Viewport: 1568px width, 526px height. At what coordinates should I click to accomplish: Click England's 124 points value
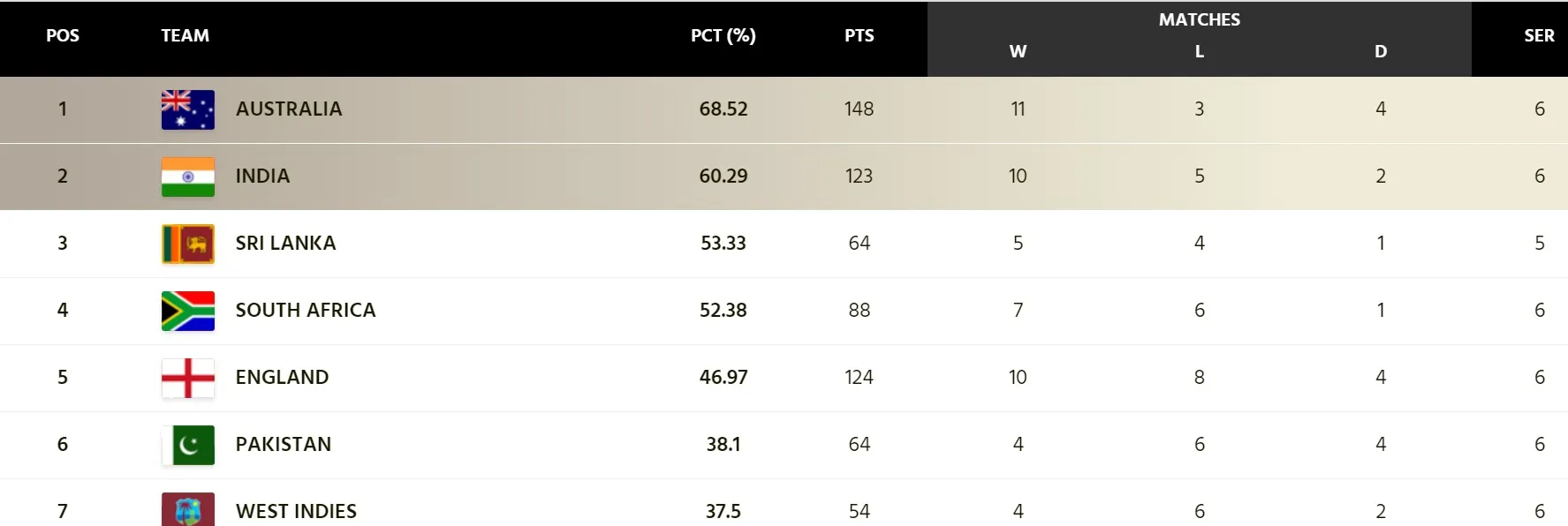point(859,378)
